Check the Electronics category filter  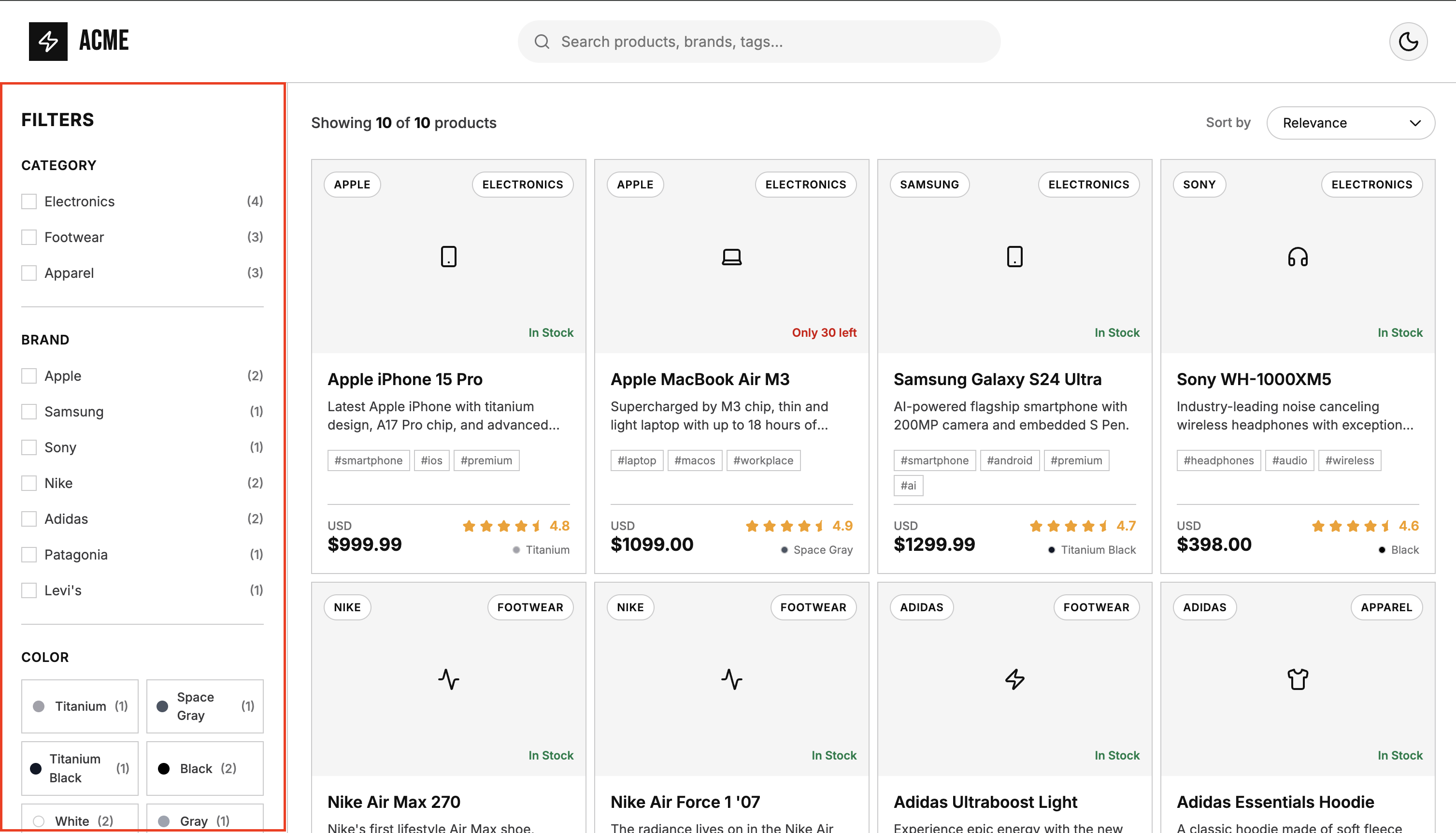[x=29, y=201]
